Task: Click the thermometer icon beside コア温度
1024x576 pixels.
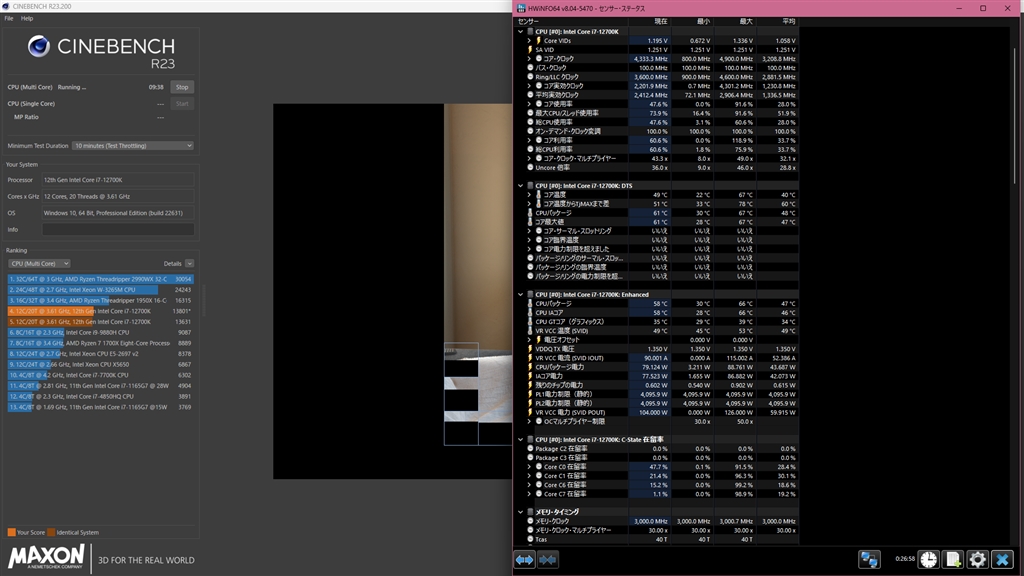Action: click(x=539, y=195)
